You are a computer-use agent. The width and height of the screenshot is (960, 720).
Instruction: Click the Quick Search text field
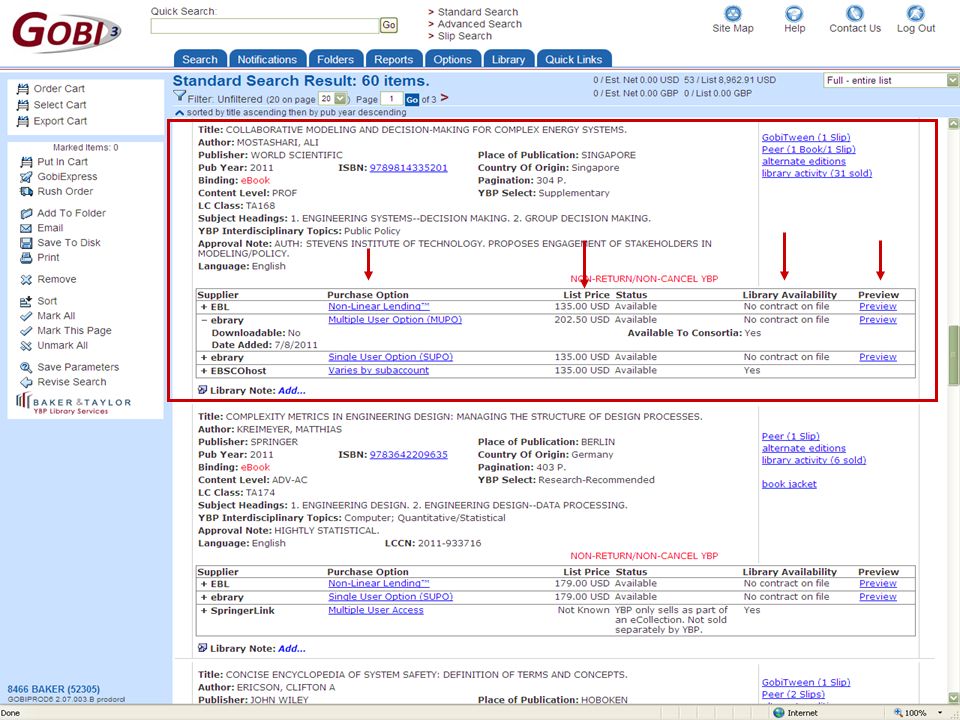[265, 26]
